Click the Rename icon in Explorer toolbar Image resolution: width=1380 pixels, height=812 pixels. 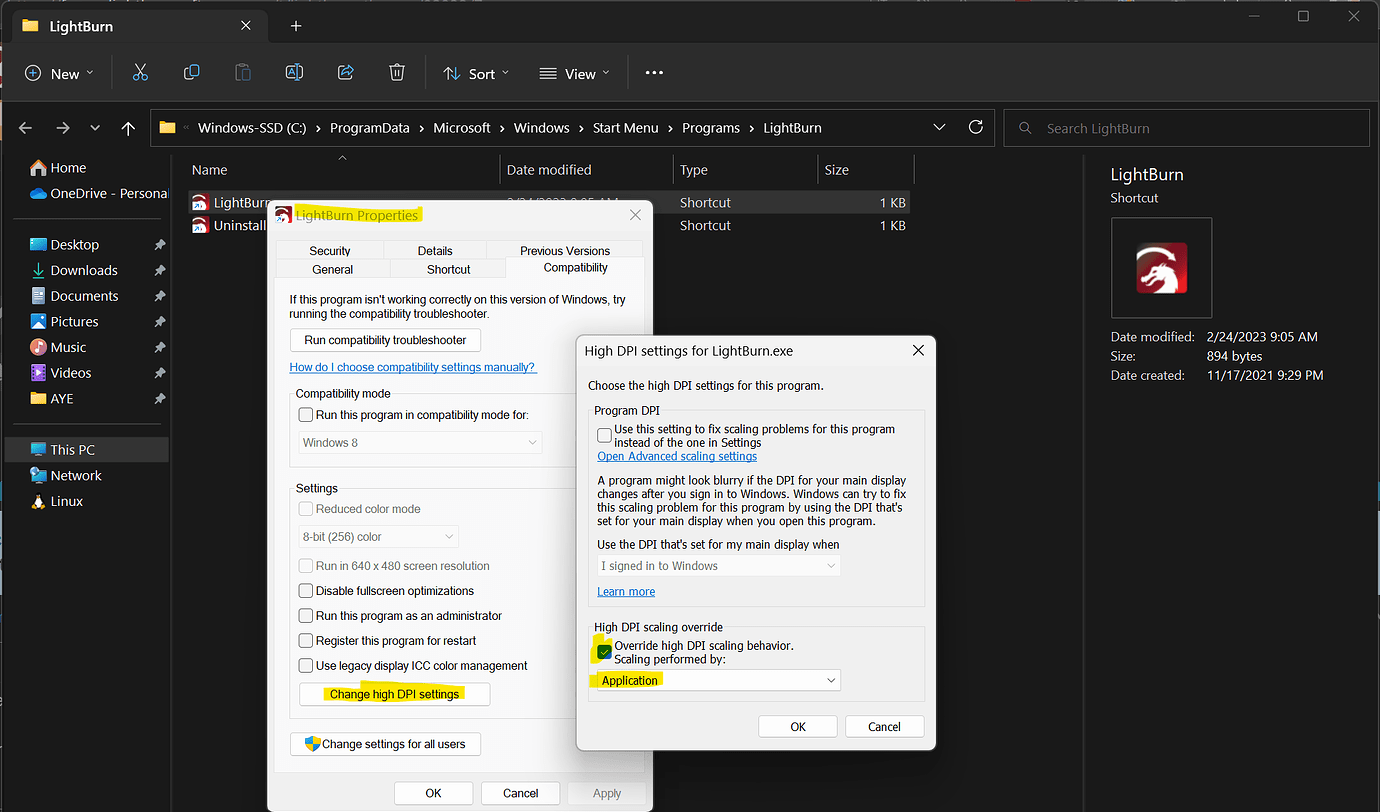coord(294,72)
